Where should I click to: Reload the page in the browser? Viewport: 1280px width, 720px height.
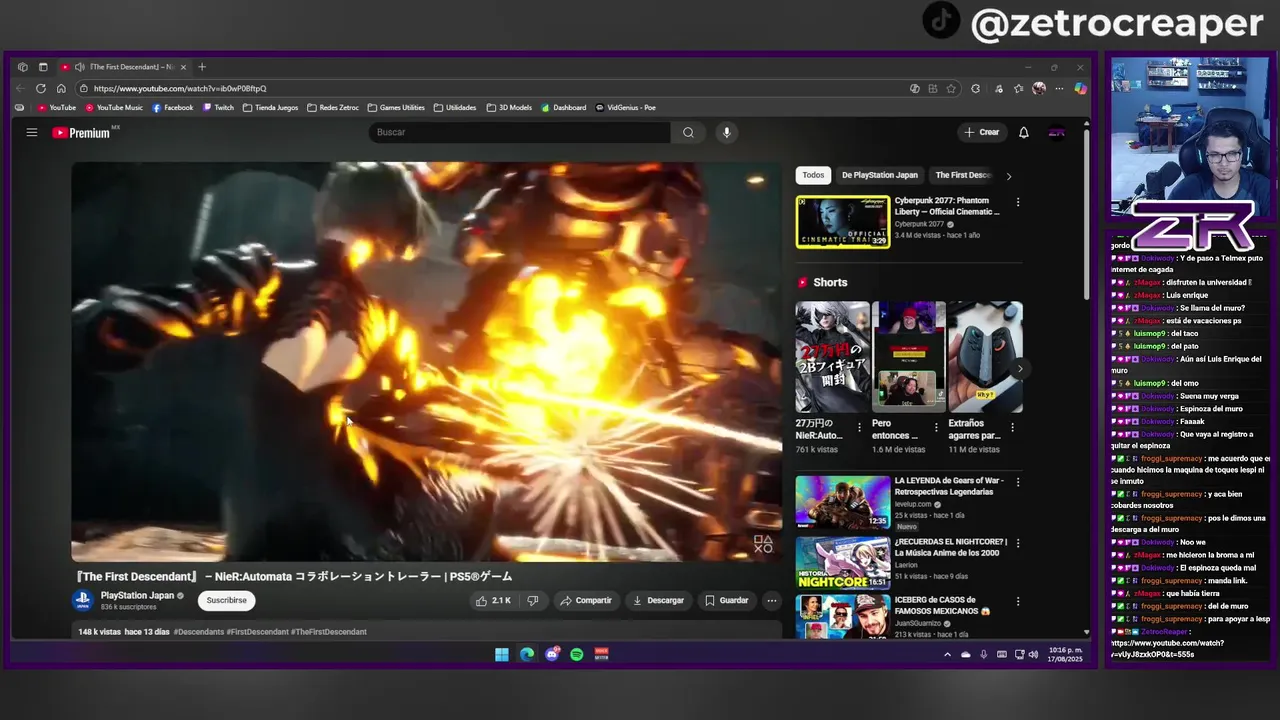point(41,88)
